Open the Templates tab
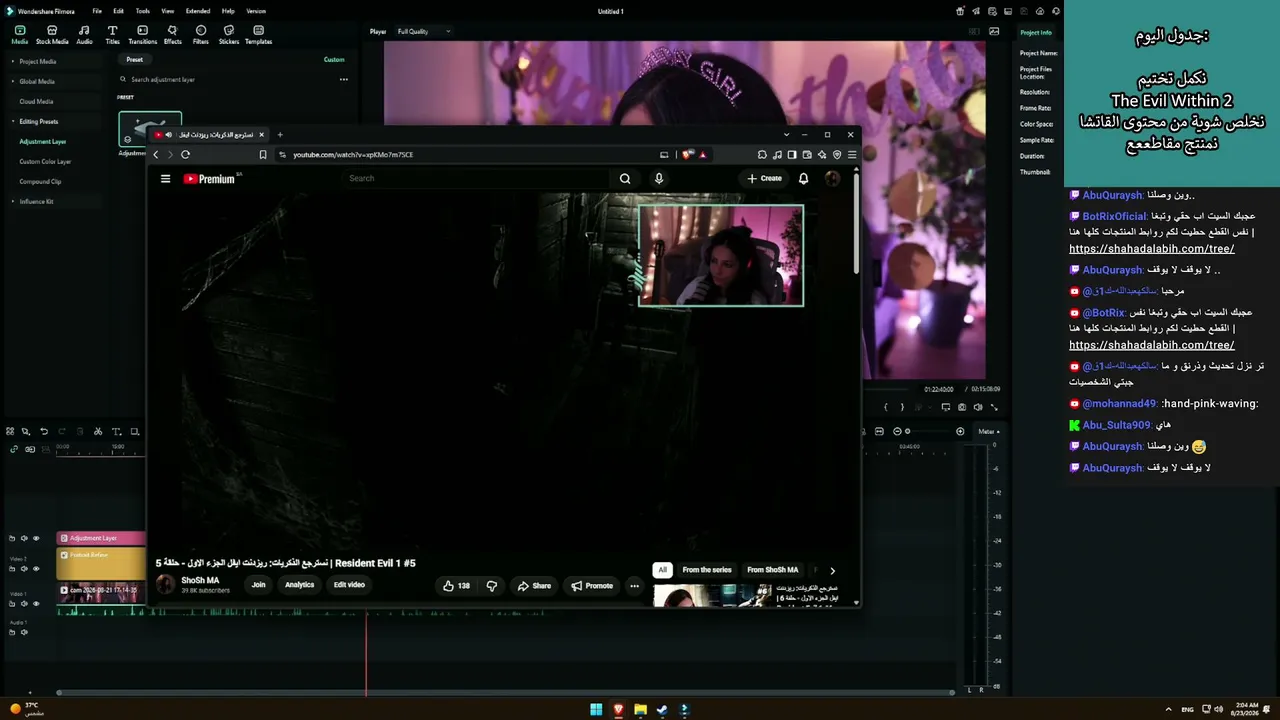This screenshot has height=720, width=1280. point(258,35)
